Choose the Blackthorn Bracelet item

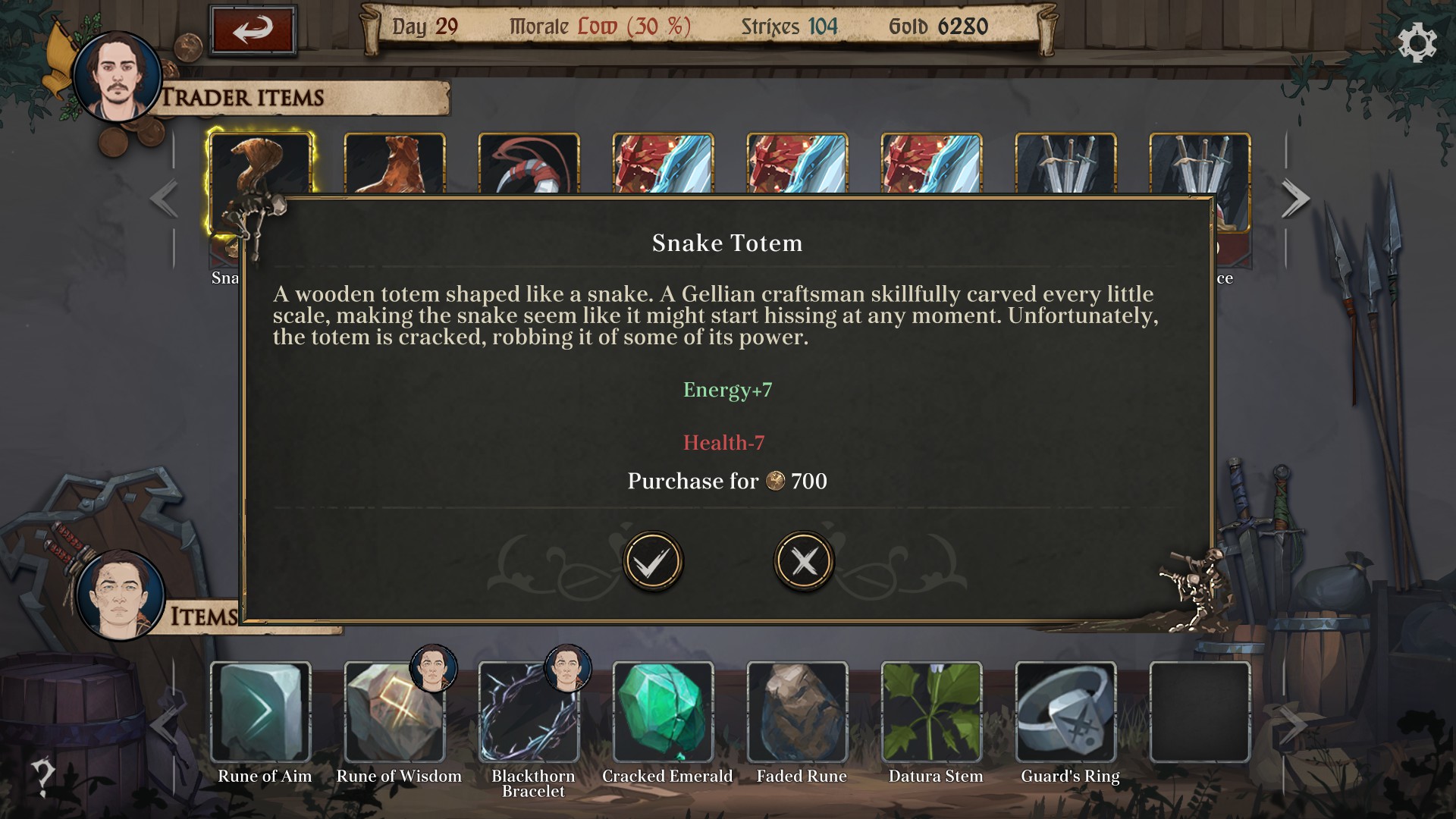pyautogui.click(x=529, y=712)
